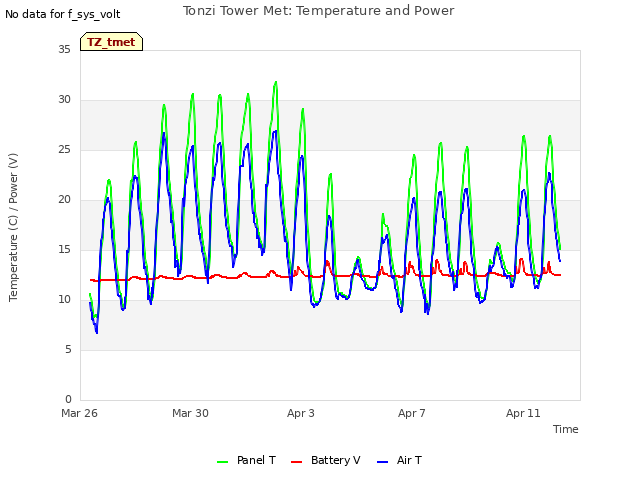Viewport: 640px width, 480px height.
Task: Click the Time x-axis label
Action: (x=565, y=429)
